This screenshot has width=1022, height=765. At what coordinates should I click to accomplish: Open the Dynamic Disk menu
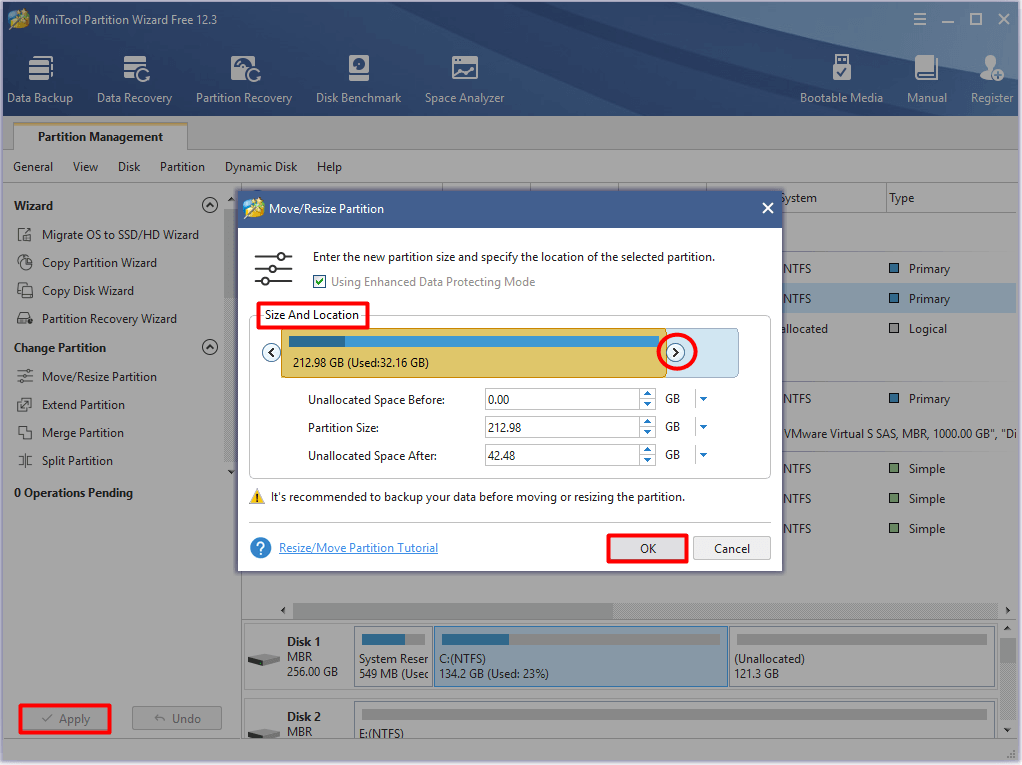click(261, 167)
